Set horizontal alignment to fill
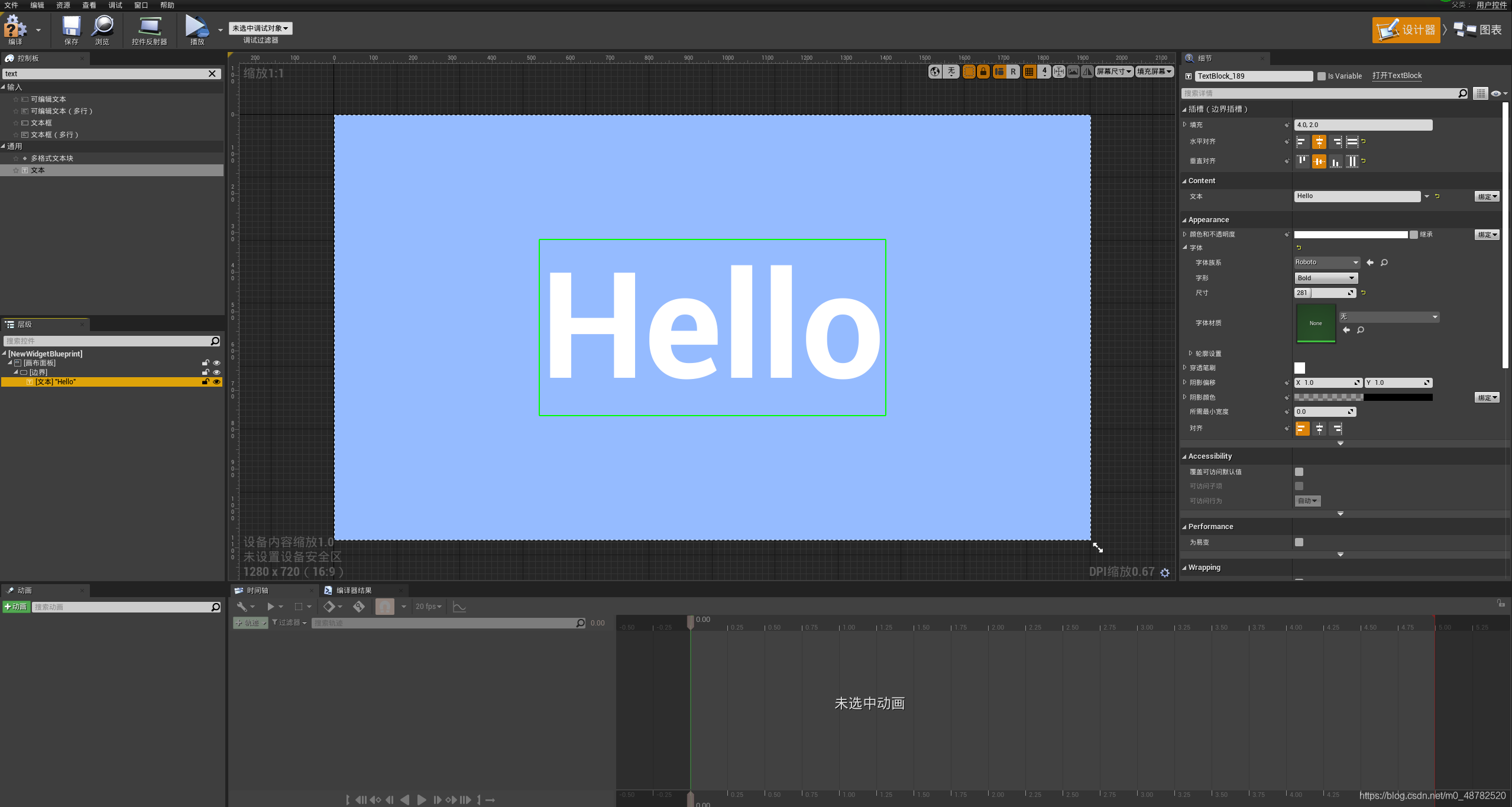 click(x=1352, y=142)
